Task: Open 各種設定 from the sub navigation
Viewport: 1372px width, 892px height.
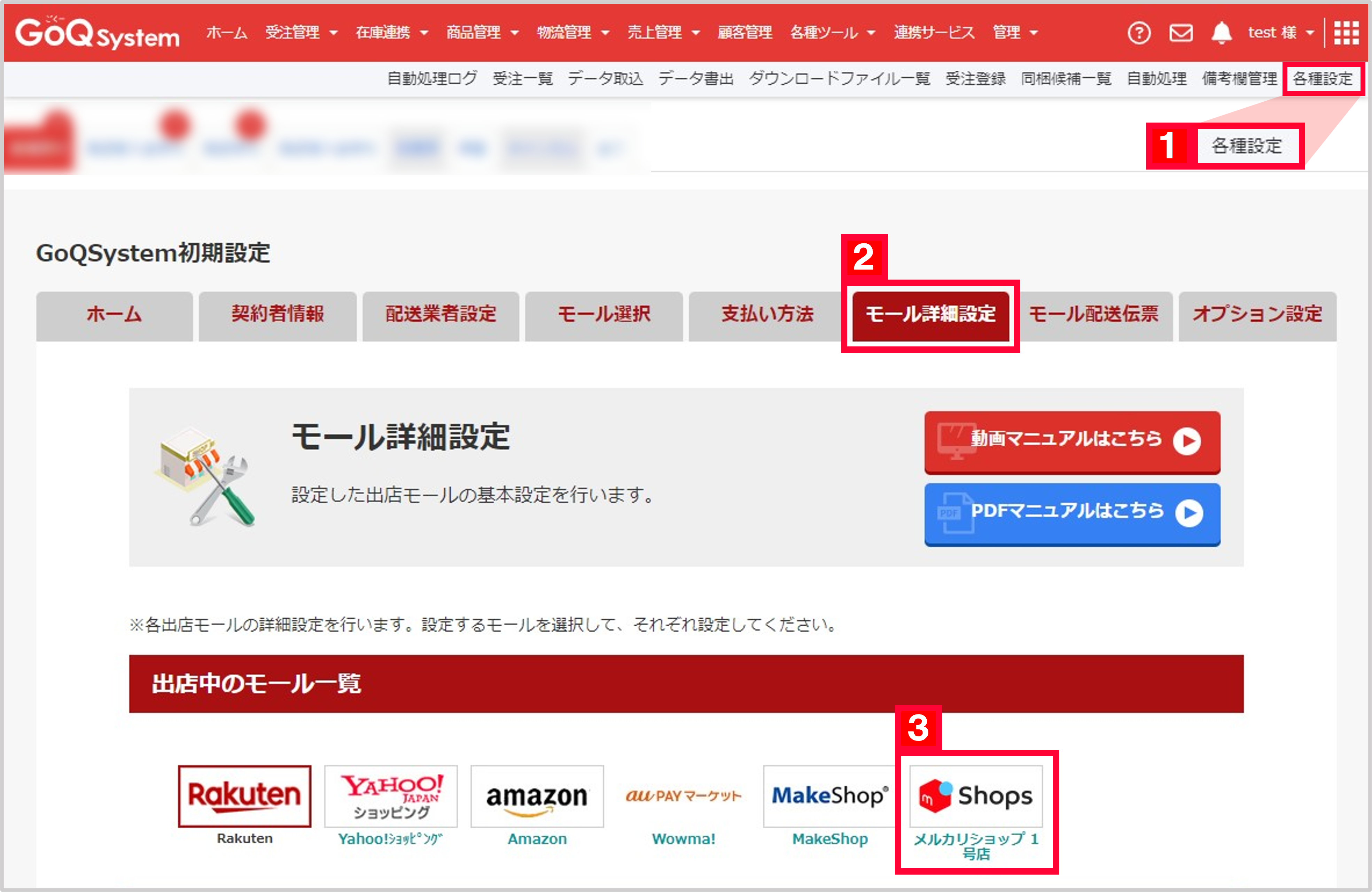Action: point(1323,79)
